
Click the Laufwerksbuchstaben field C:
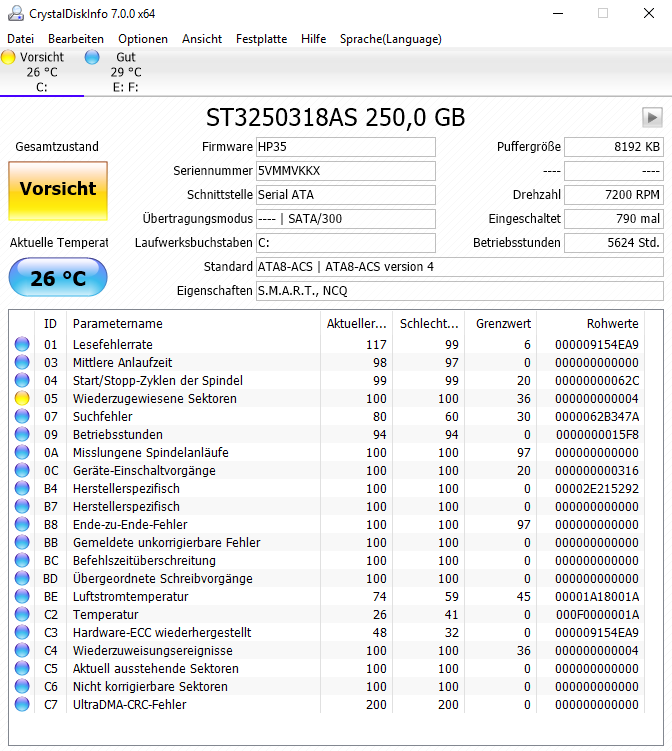[x=345, y=242]
